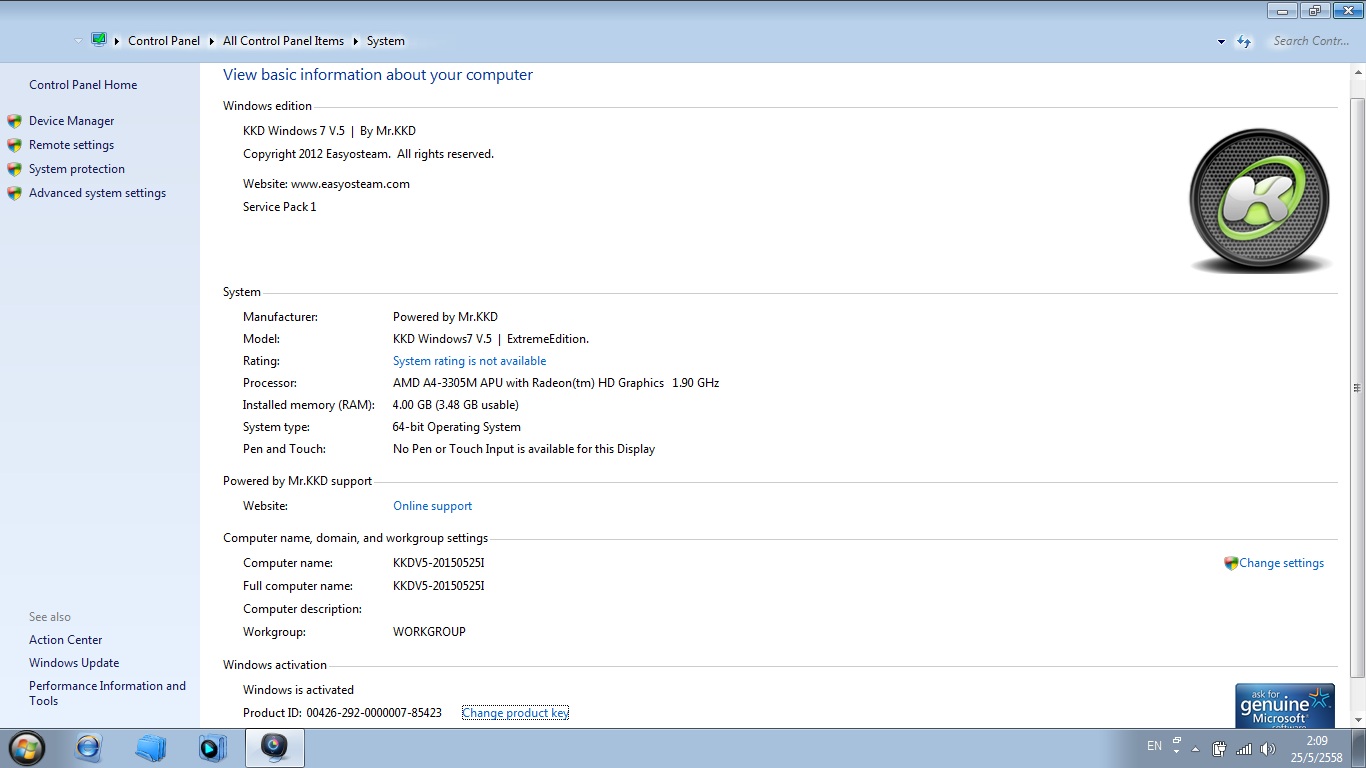
Task: Click the 4.00 GB installed memory value
Action: [456, 405]
